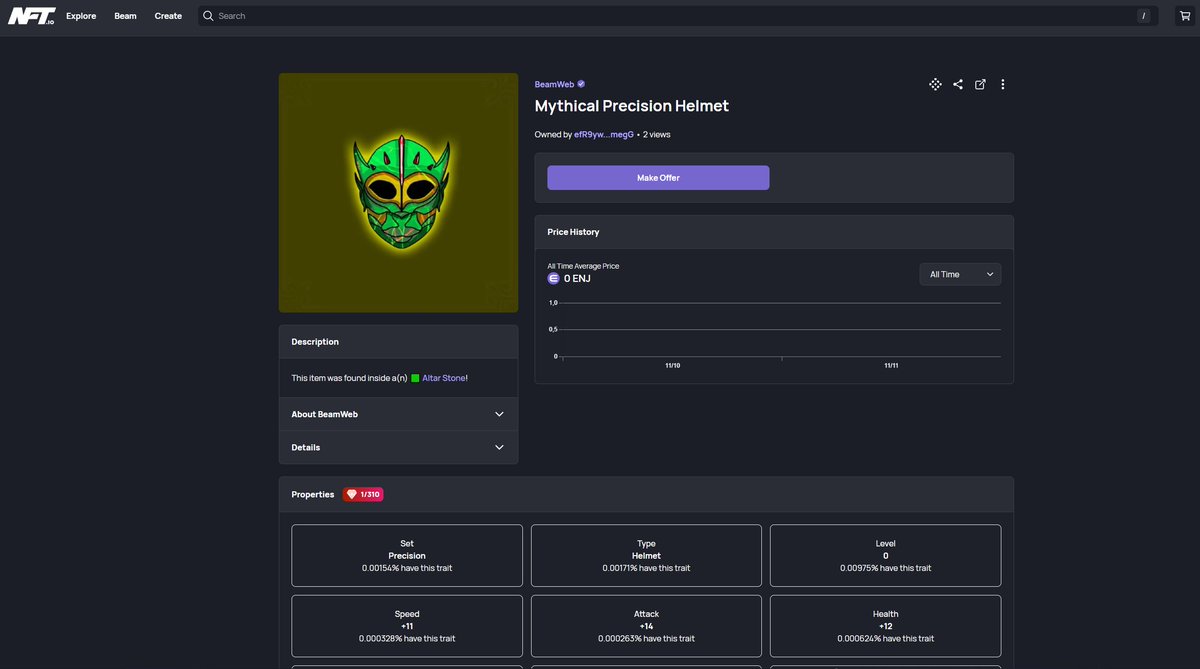Click the heart likes badge showing 1/310
1200x669 pixels.
(x=363, y=493)
